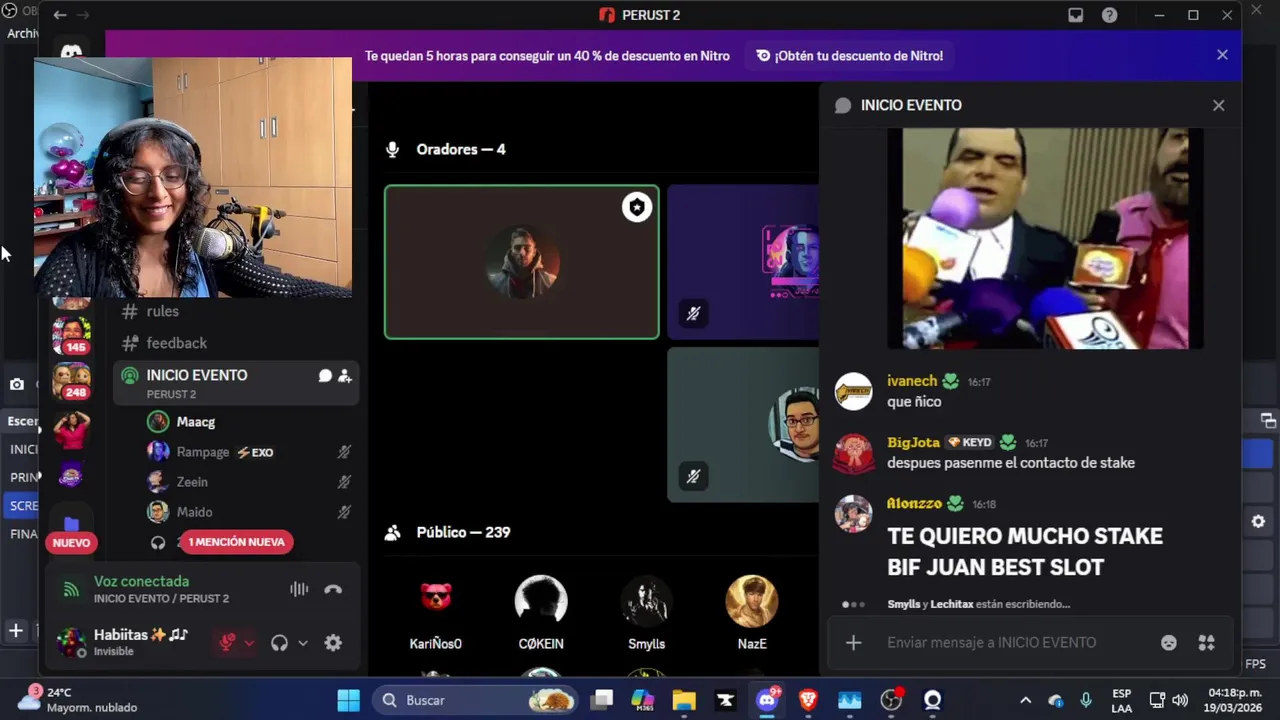The width and height of the screenshot is (1280, 720).
Task: Go back with the title bar arrow
Action: (x=60, y=15)
